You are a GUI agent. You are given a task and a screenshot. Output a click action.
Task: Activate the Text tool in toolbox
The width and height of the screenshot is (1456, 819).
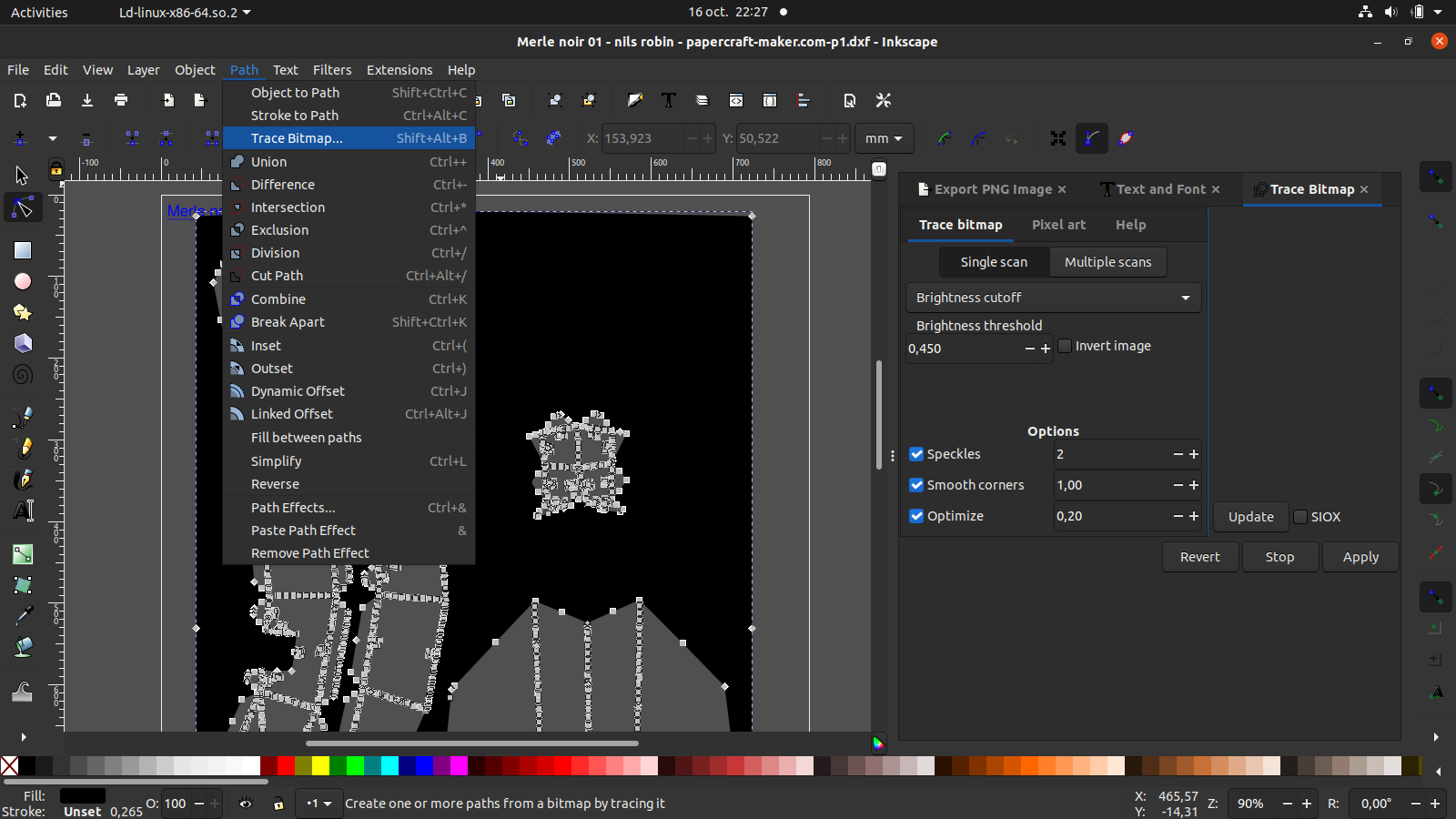tap(22, 510)
